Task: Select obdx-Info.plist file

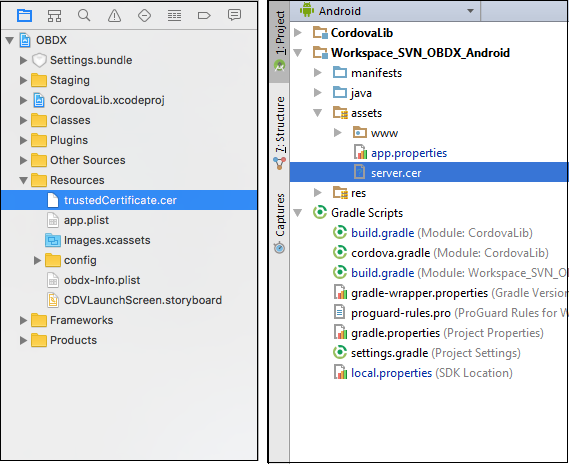Action: [x=102, y=280]
